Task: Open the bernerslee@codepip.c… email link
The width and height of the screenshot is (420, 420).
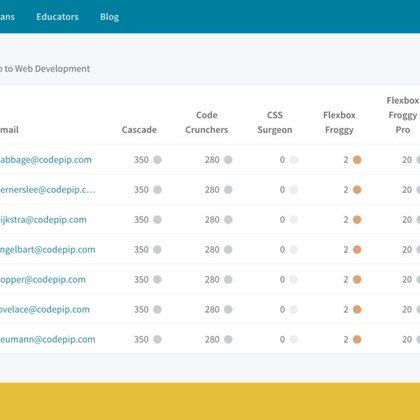Action: [48, 190]
